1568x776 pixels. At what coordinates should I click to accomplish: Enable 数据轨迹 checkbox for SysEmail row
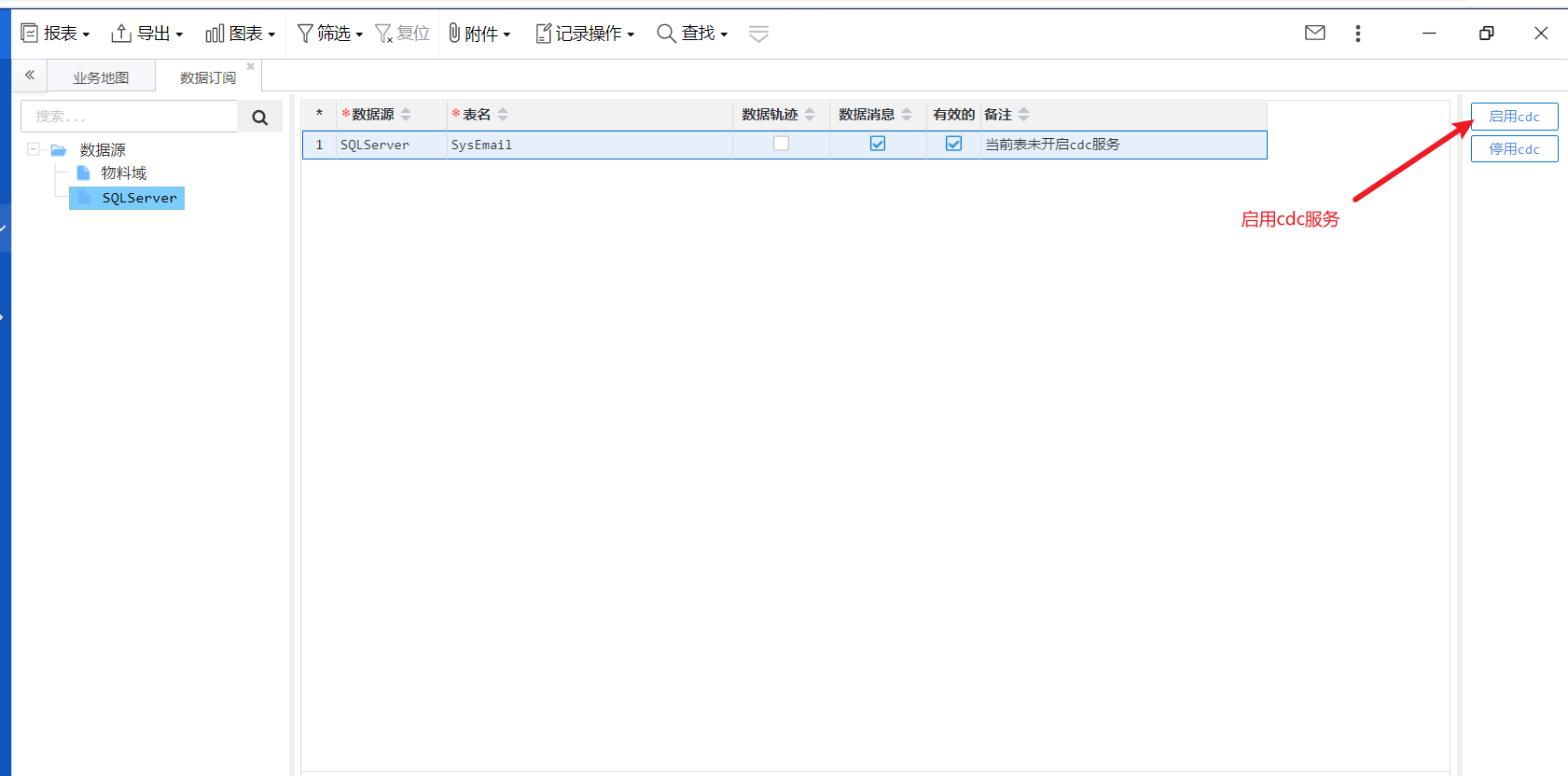pos(781,144)
